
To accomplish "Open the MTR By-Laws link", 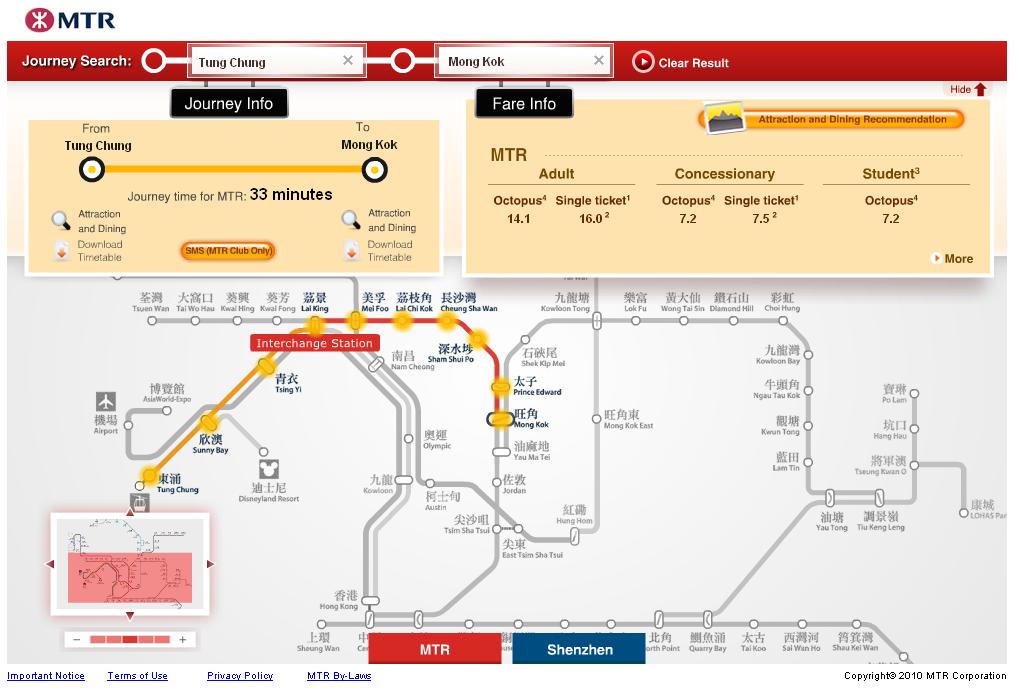I will 339,676.
